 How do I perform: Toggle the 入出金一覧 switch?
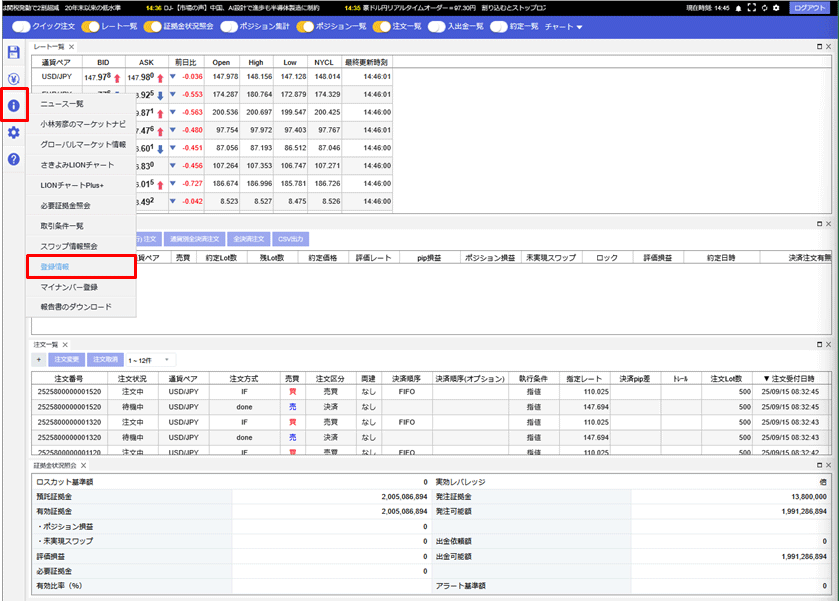[x=436, y=26]
